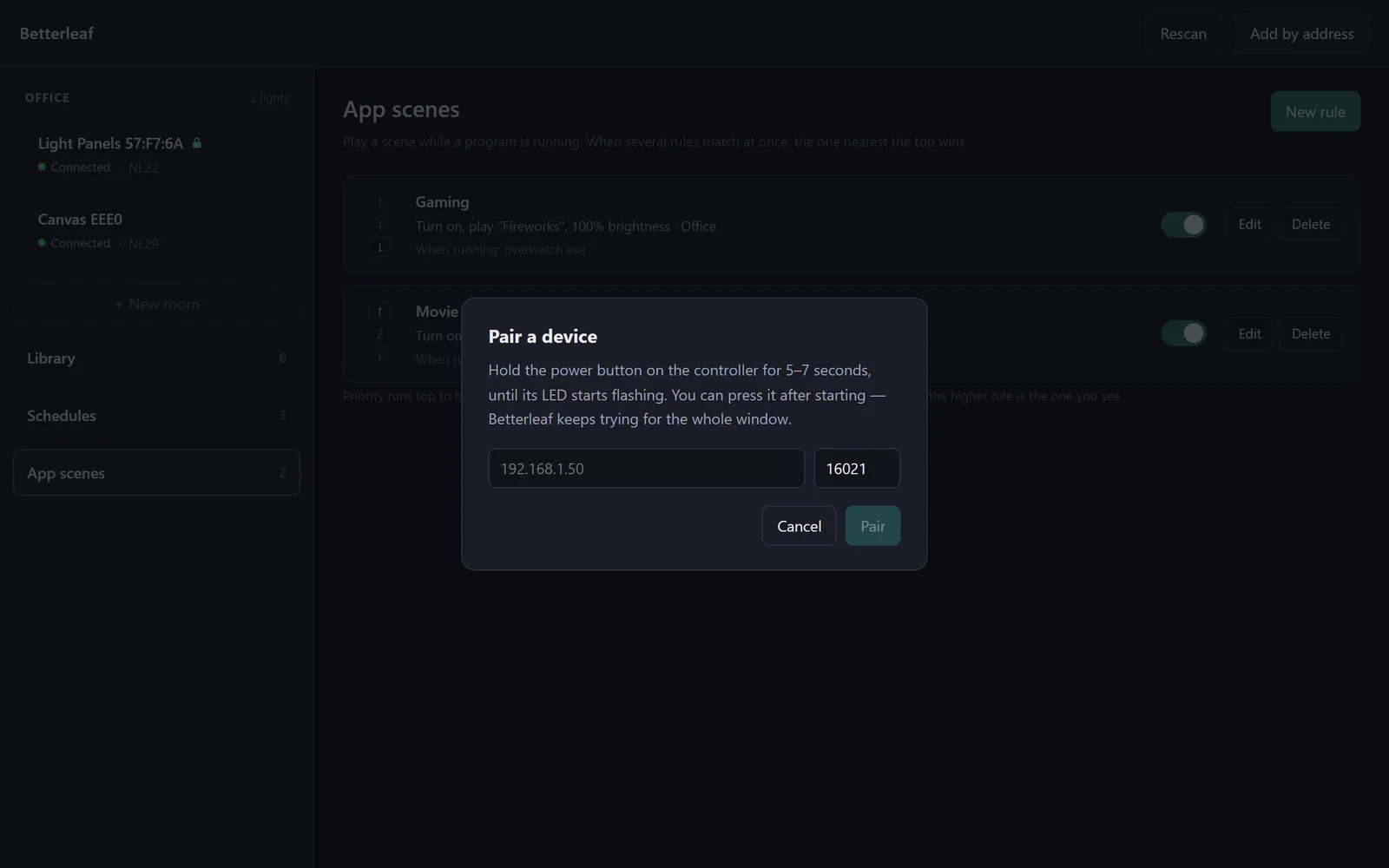Click the '2 lights' count label
The image size is (1389, 868).
point(269,98)
